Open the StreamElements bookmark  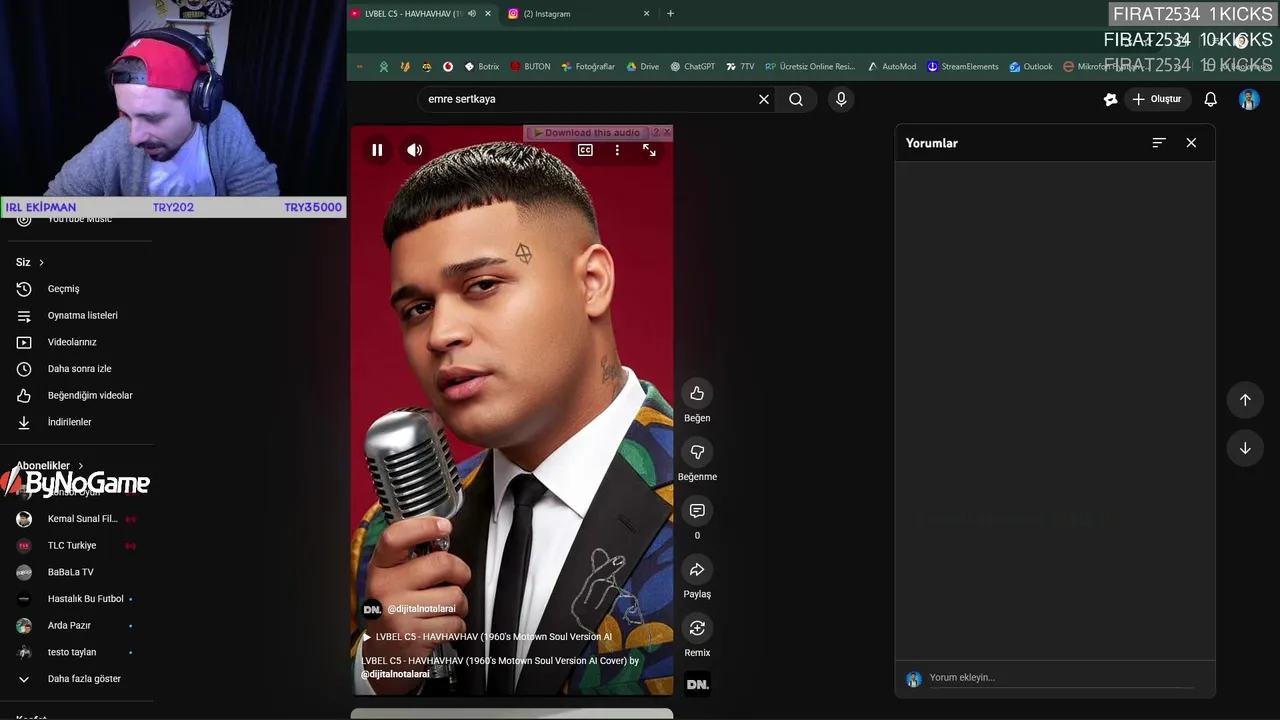tap(963, 67)
